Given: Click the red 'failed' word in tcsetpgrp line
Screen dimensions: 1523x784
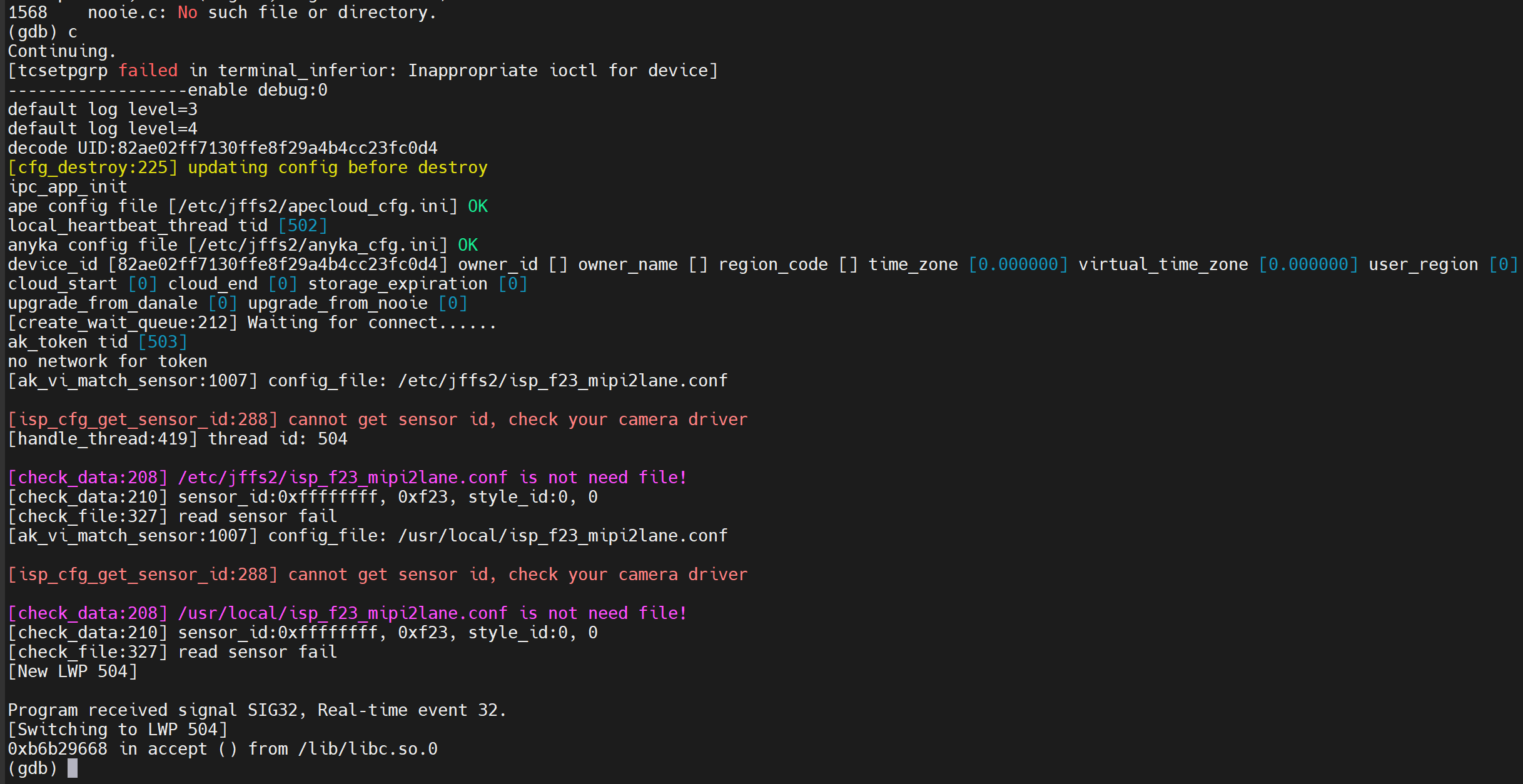Looking at the screenshot, I should [x=148, y=71].
